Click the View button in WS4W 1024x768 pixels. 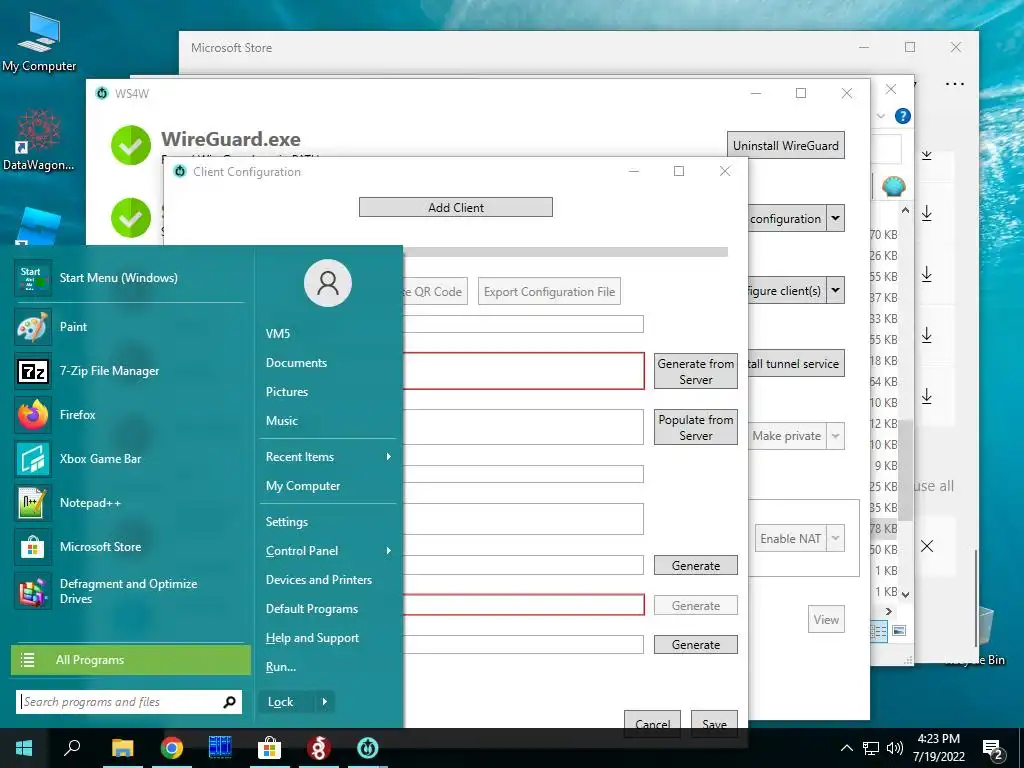(826, 620)
